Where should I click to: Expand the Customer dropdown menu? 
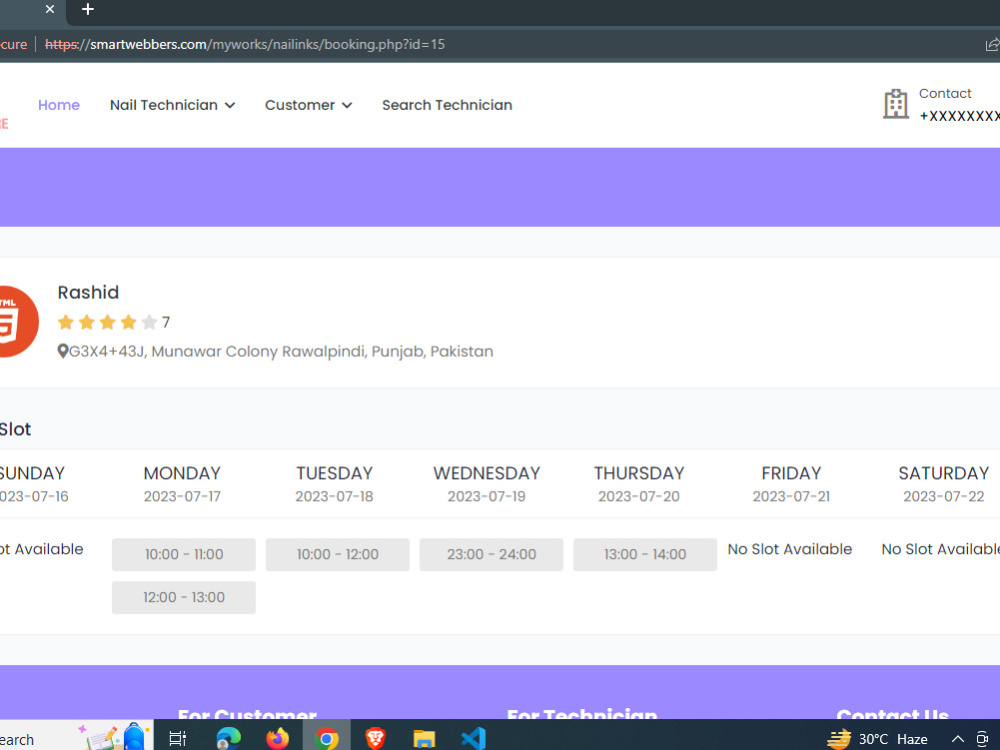point(308,105)
